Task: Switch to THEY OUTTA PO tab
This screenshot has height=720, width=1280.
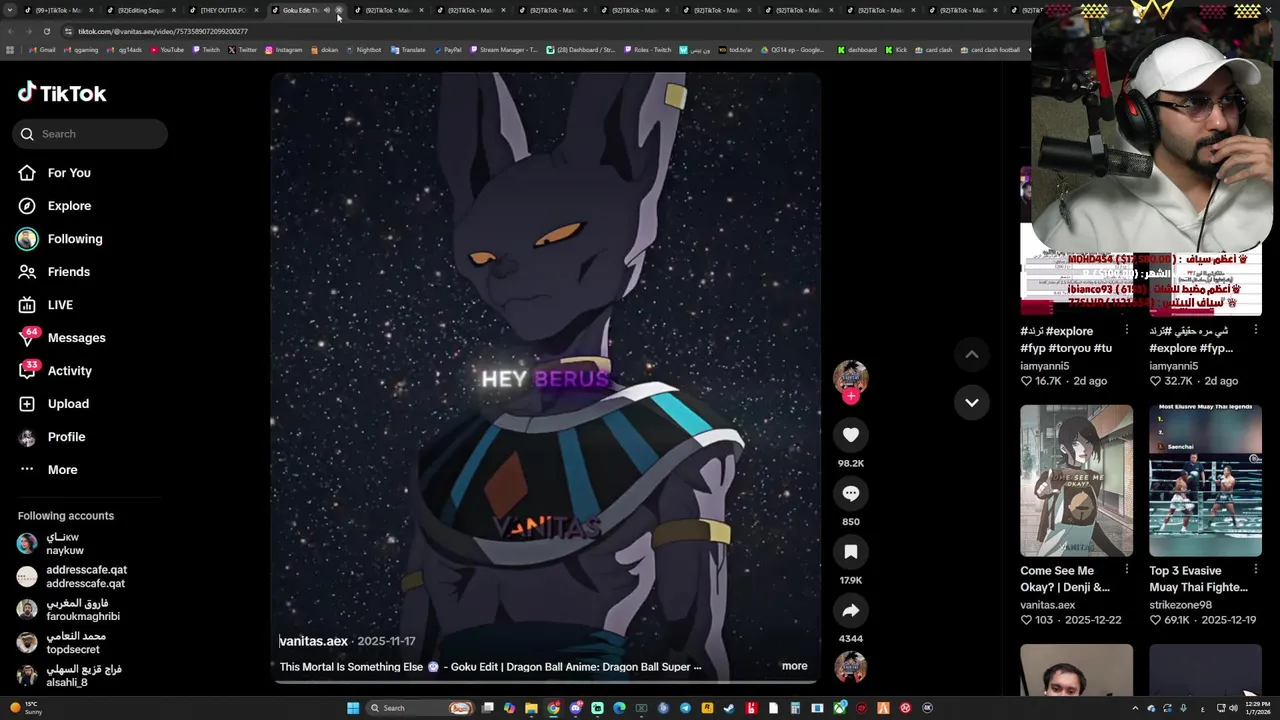Action: click(222, 10)
